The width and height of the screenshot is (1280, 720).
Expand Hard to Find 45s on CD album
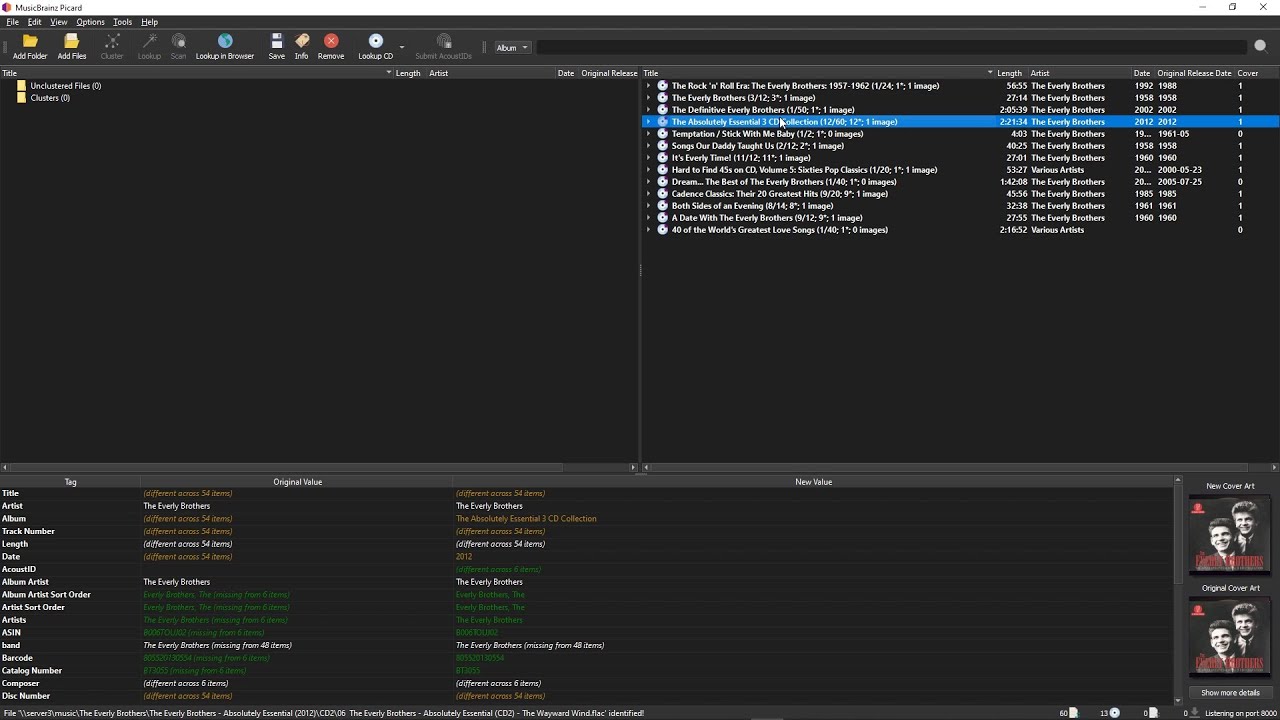tap(648, 170)
